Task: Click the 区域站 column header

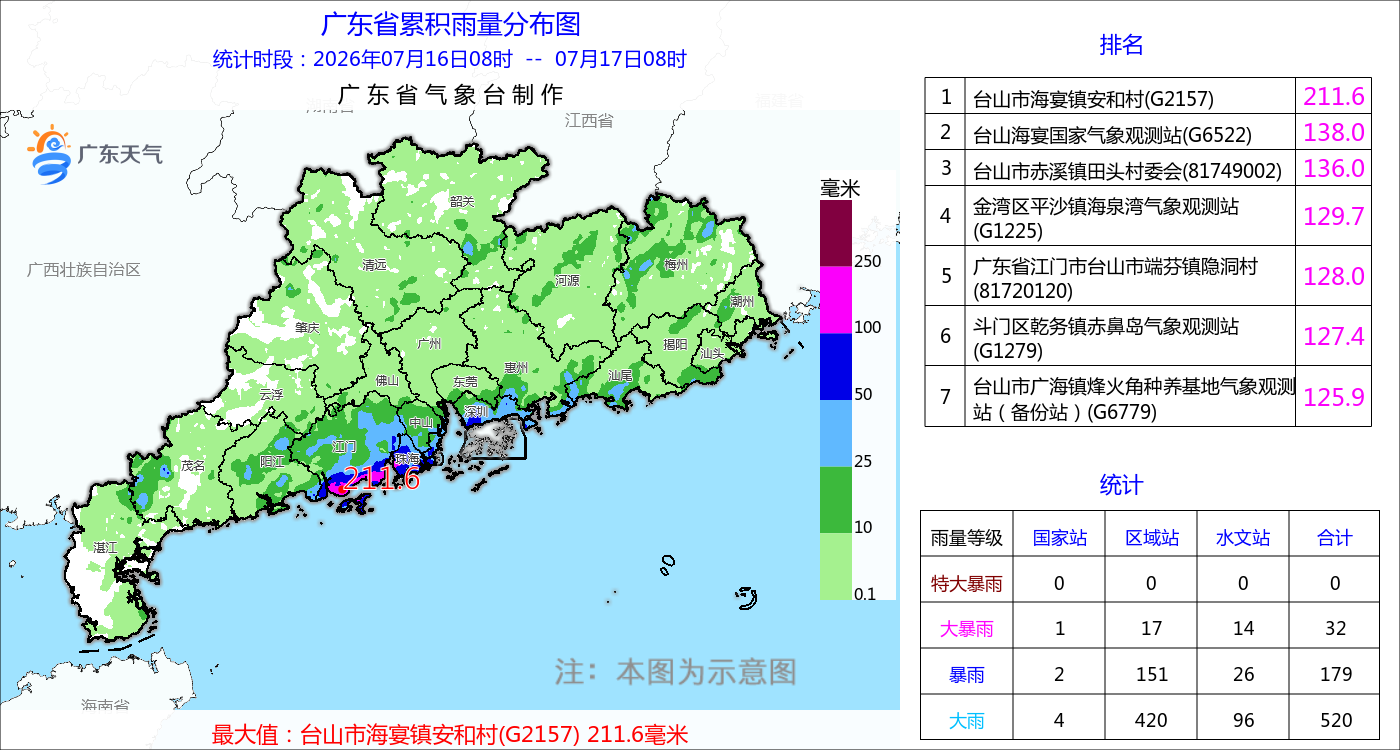Action: pos(1152,538)
